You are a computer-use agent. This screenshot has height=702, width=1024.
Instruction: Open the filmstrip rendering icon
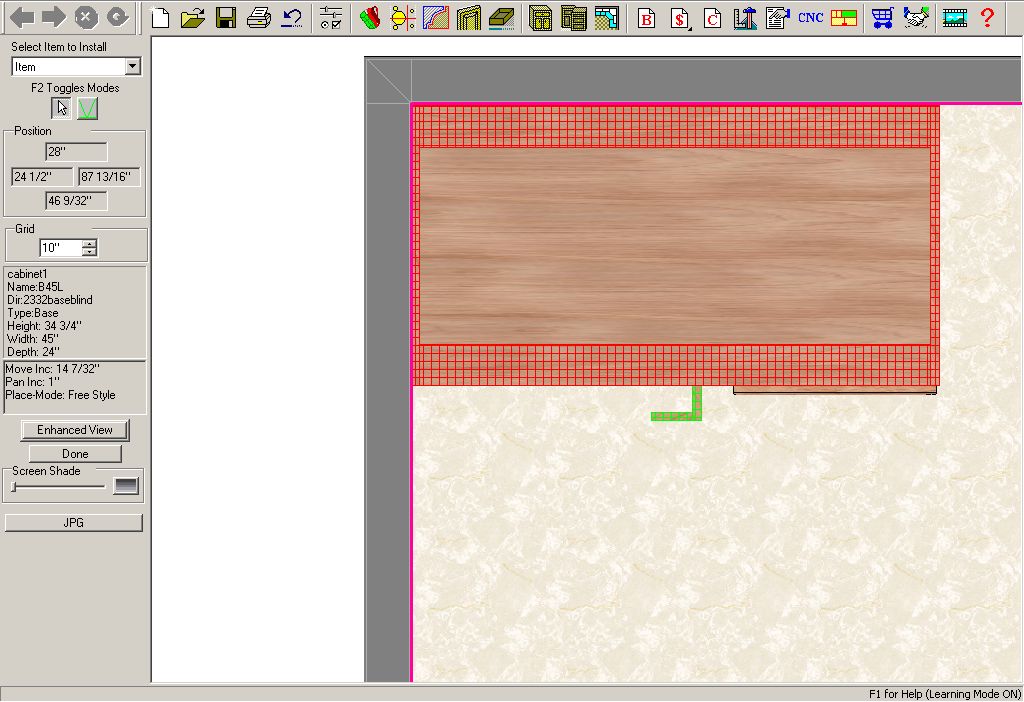pyautogui.click(x=955, y=18)
